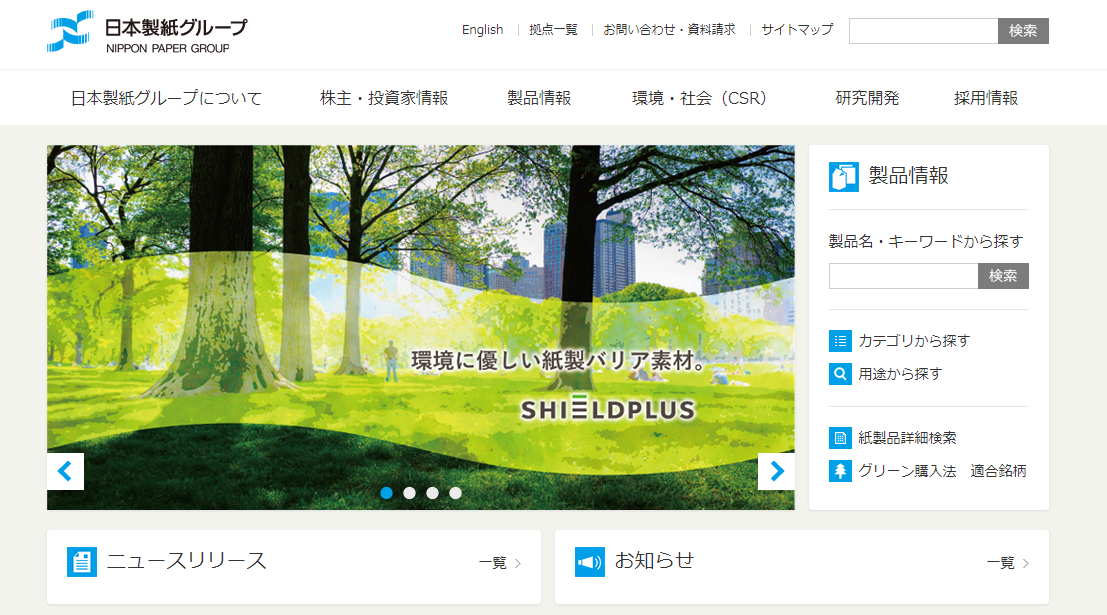
Task: Click 検索 button in product panel
Action: (x=1003, y=276)
